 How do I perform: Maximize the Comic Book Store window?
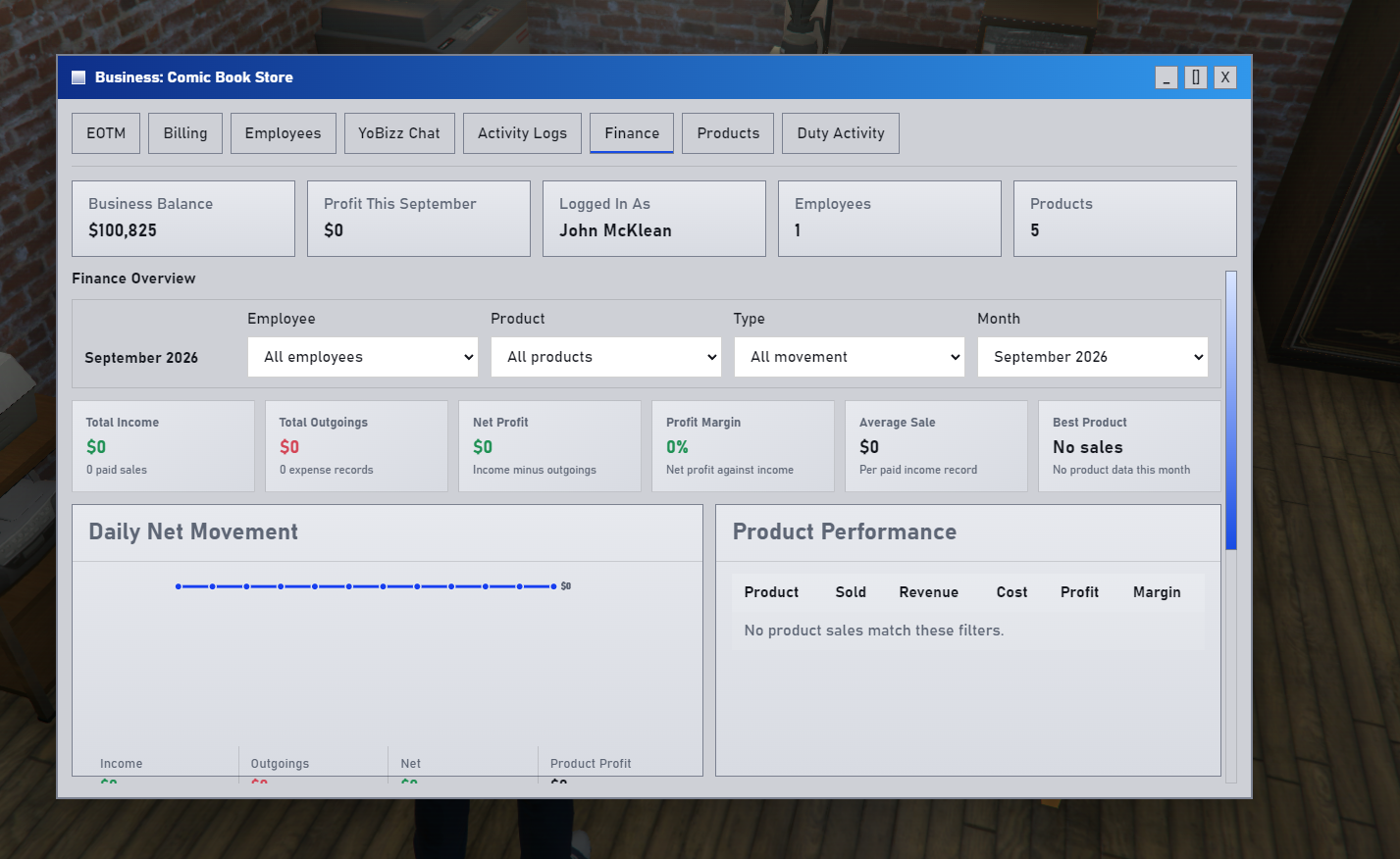coord(1196,77)
